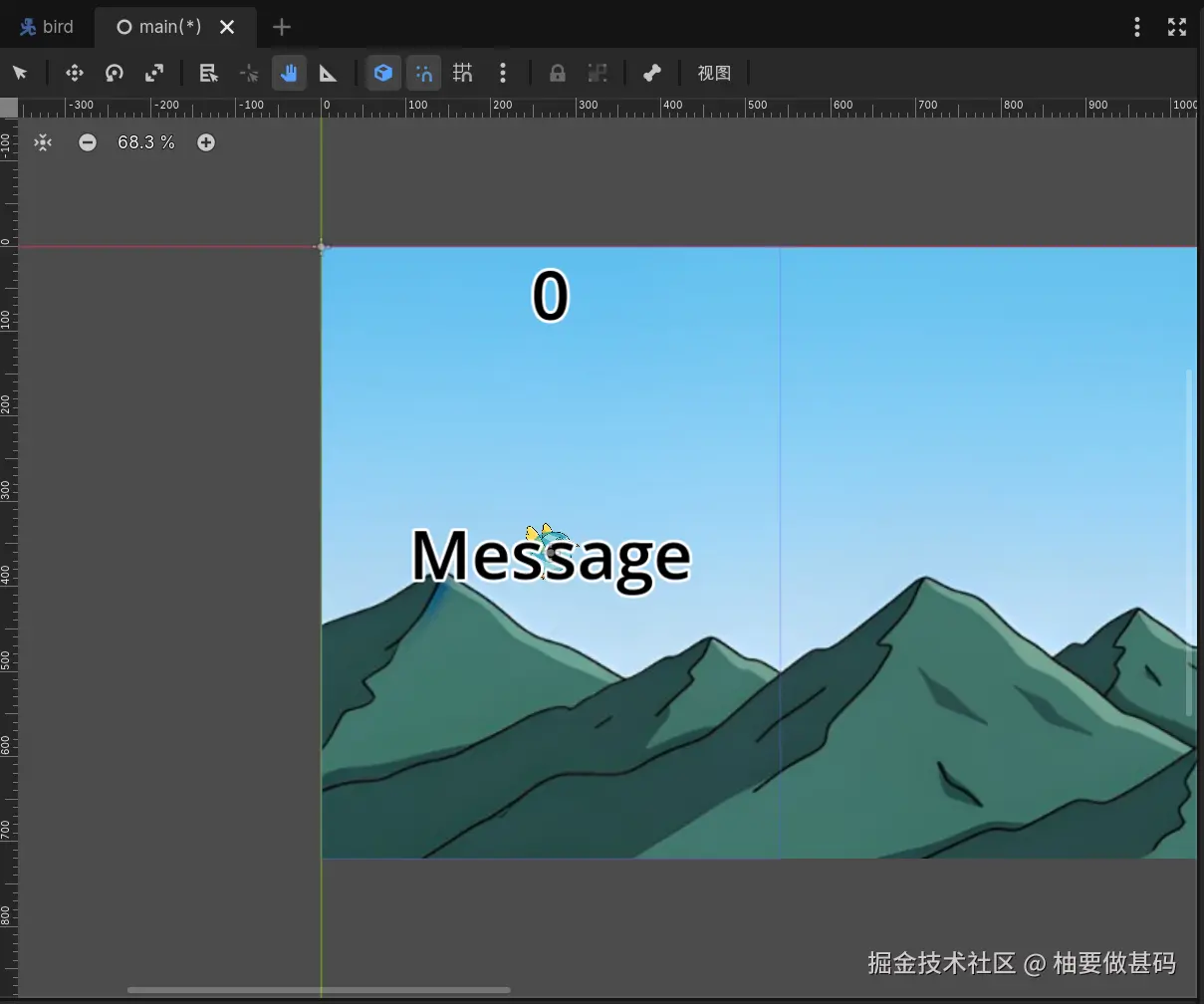Open the select-mode list dropdown icon

tap(209, 73)
